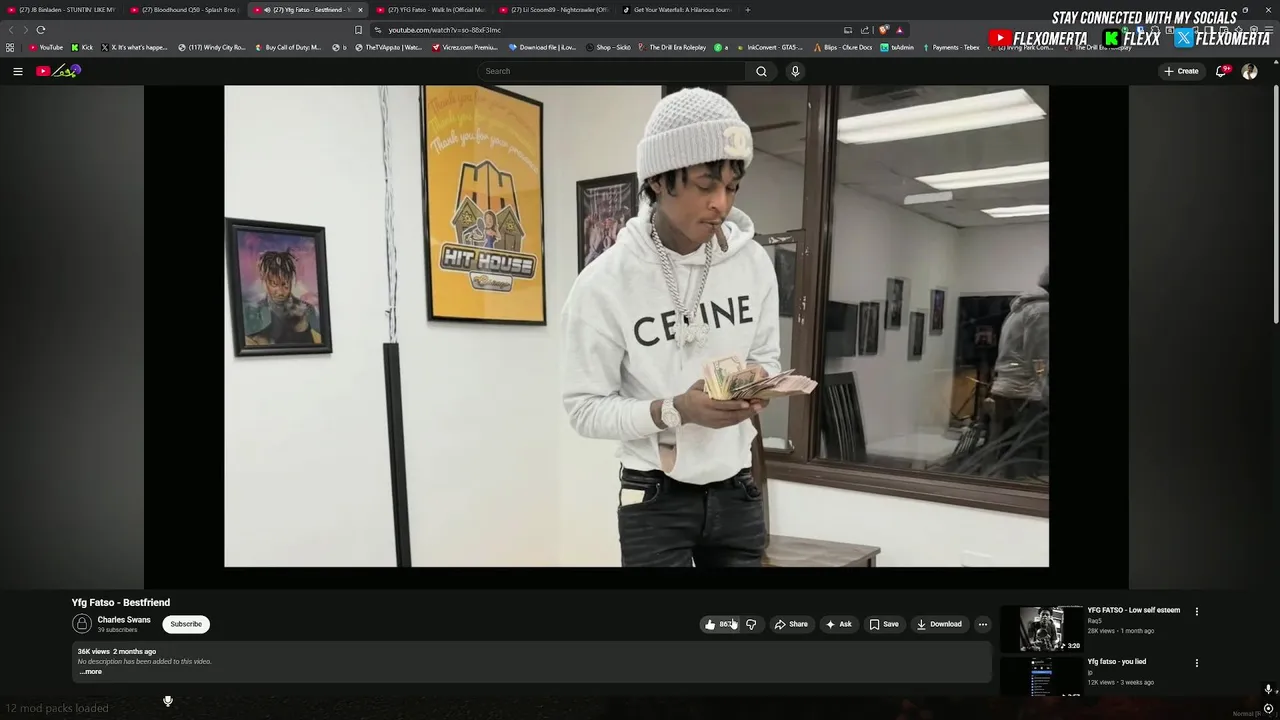Close the Yfg Fatso - Bestfriend tab
Viewport: 1280px width, 720px height.
click(360, 10)
